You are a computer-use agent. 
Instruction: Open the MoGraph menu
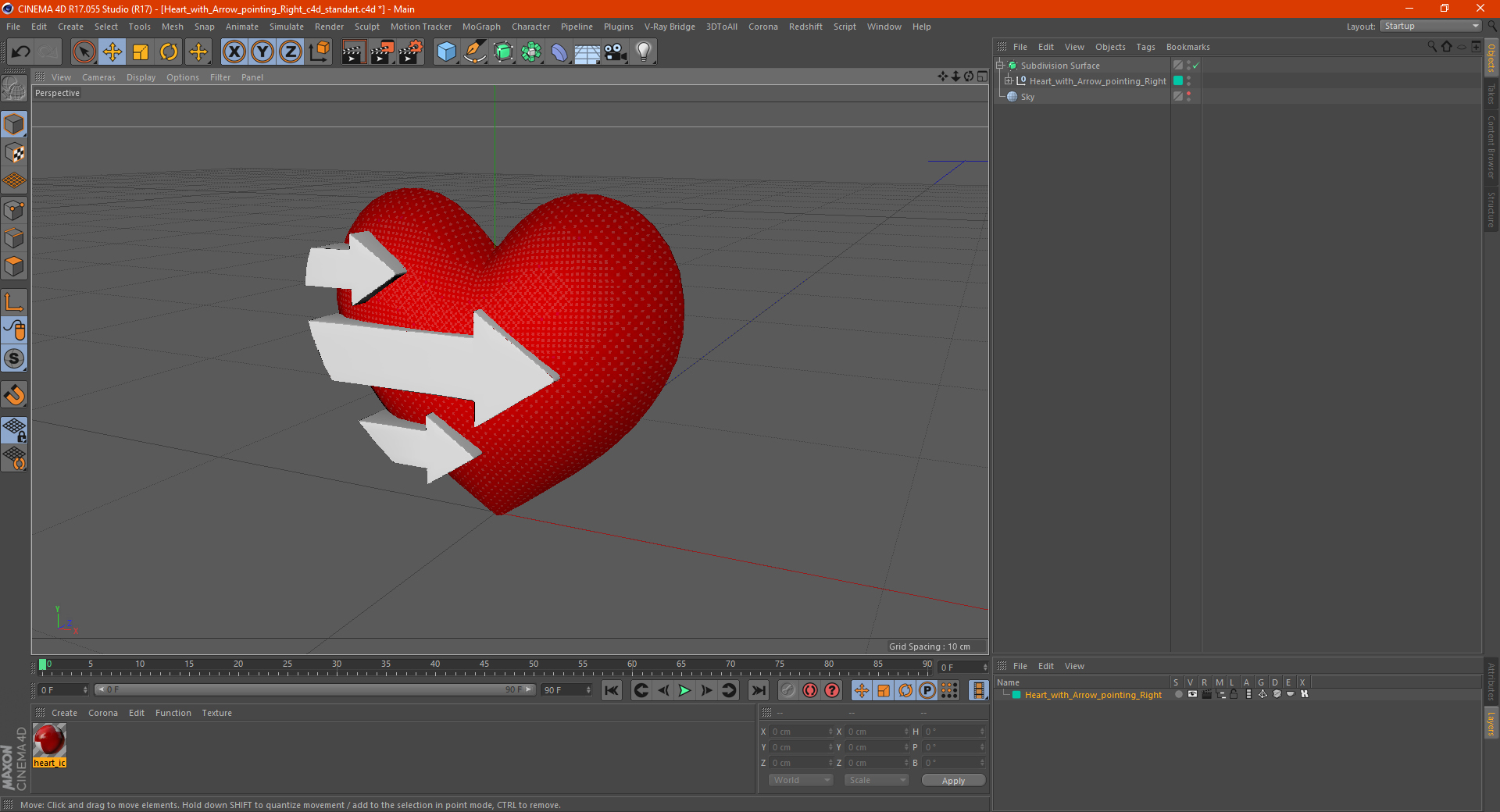tap(481, 27)
